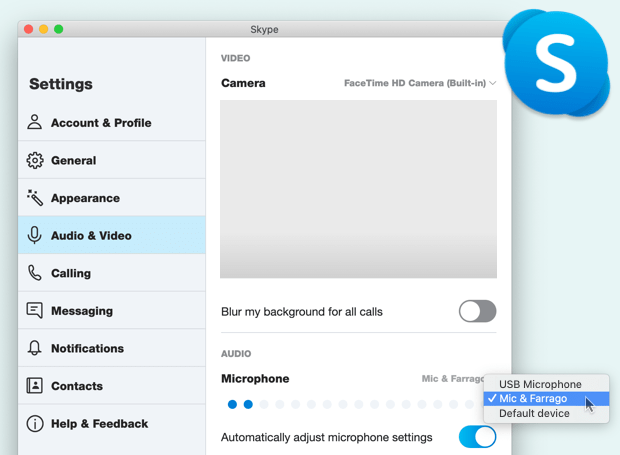
Task: Click the camera preview area
Action: [358, 189]
